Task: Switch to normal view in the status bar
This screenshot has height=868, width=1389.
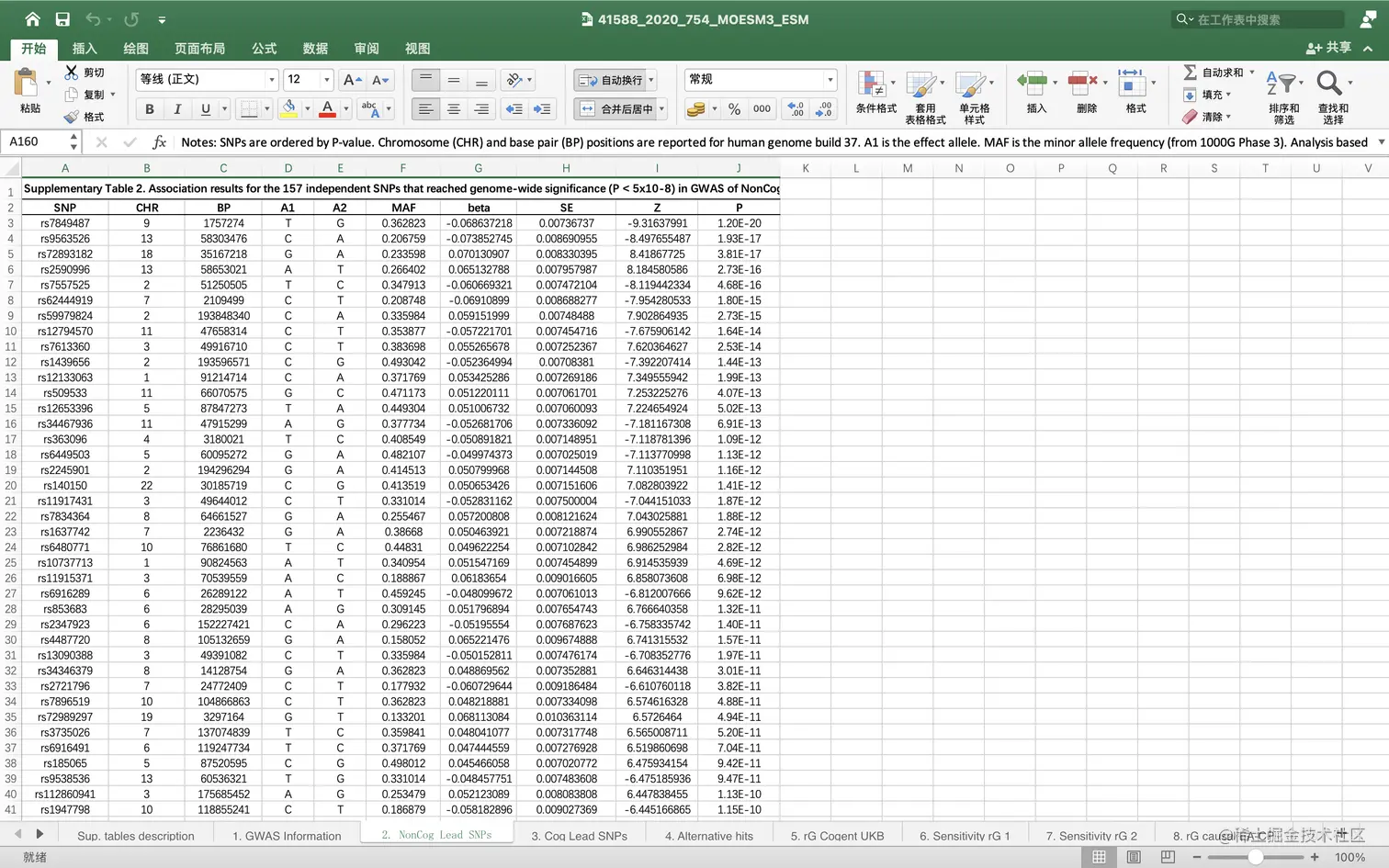Action: (1099, 857)
